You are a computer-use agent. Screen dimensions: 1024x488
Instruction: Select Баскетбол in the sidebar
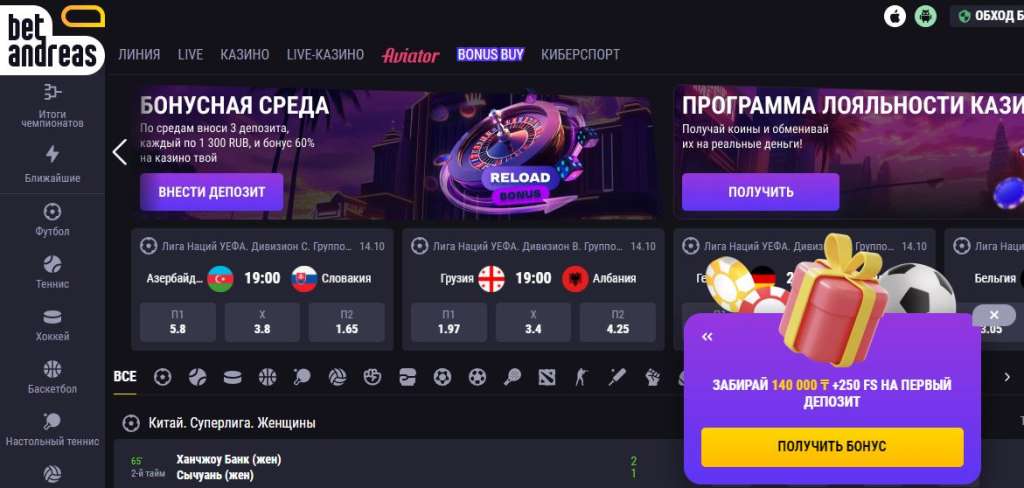click(52, 378)
